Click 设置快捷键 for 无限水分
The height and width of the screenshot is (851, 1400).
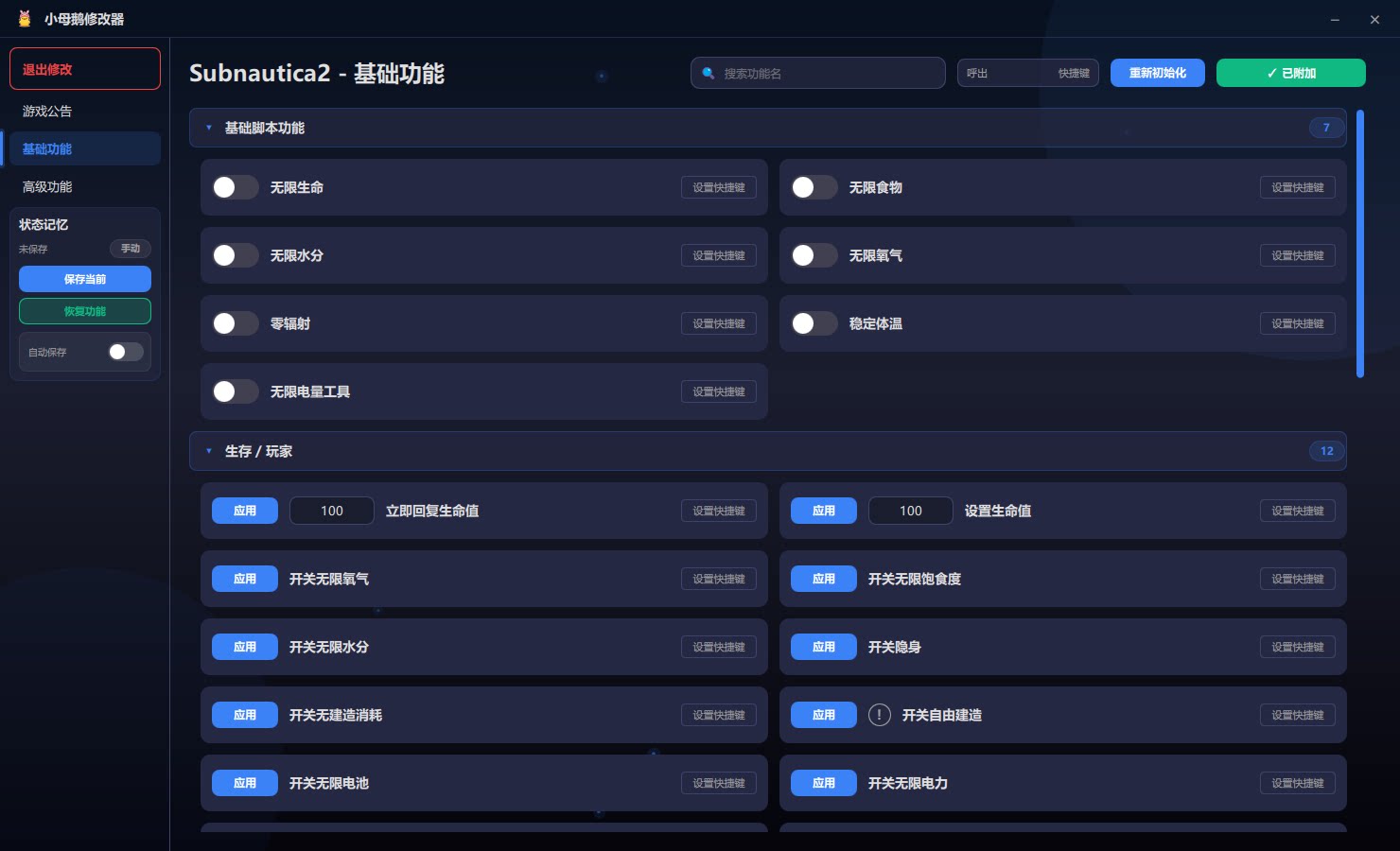[719, 255]
